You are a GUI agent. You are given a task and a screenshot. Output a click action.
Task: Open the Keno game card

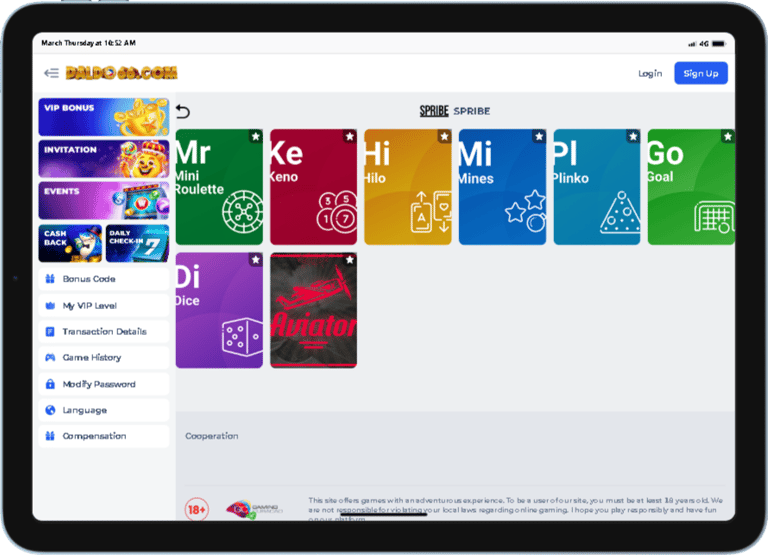[313, 187]
